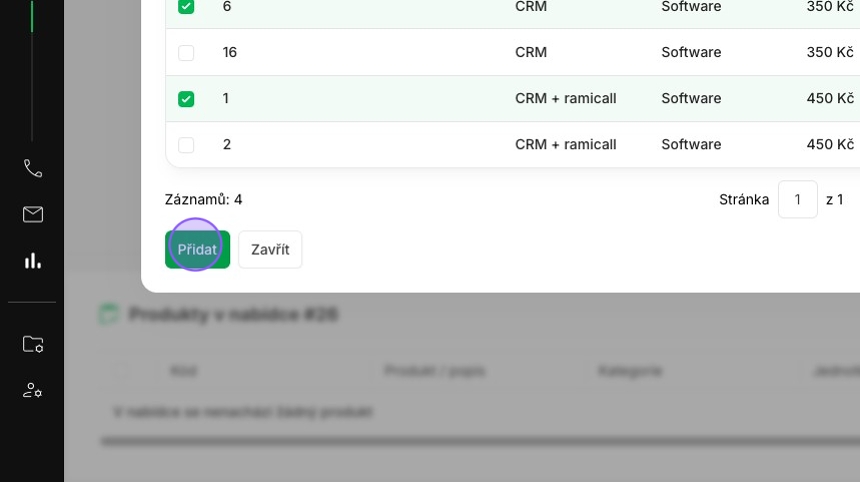
Task: Click the CRM name in row code 6
Action: [x=531, y=7]
